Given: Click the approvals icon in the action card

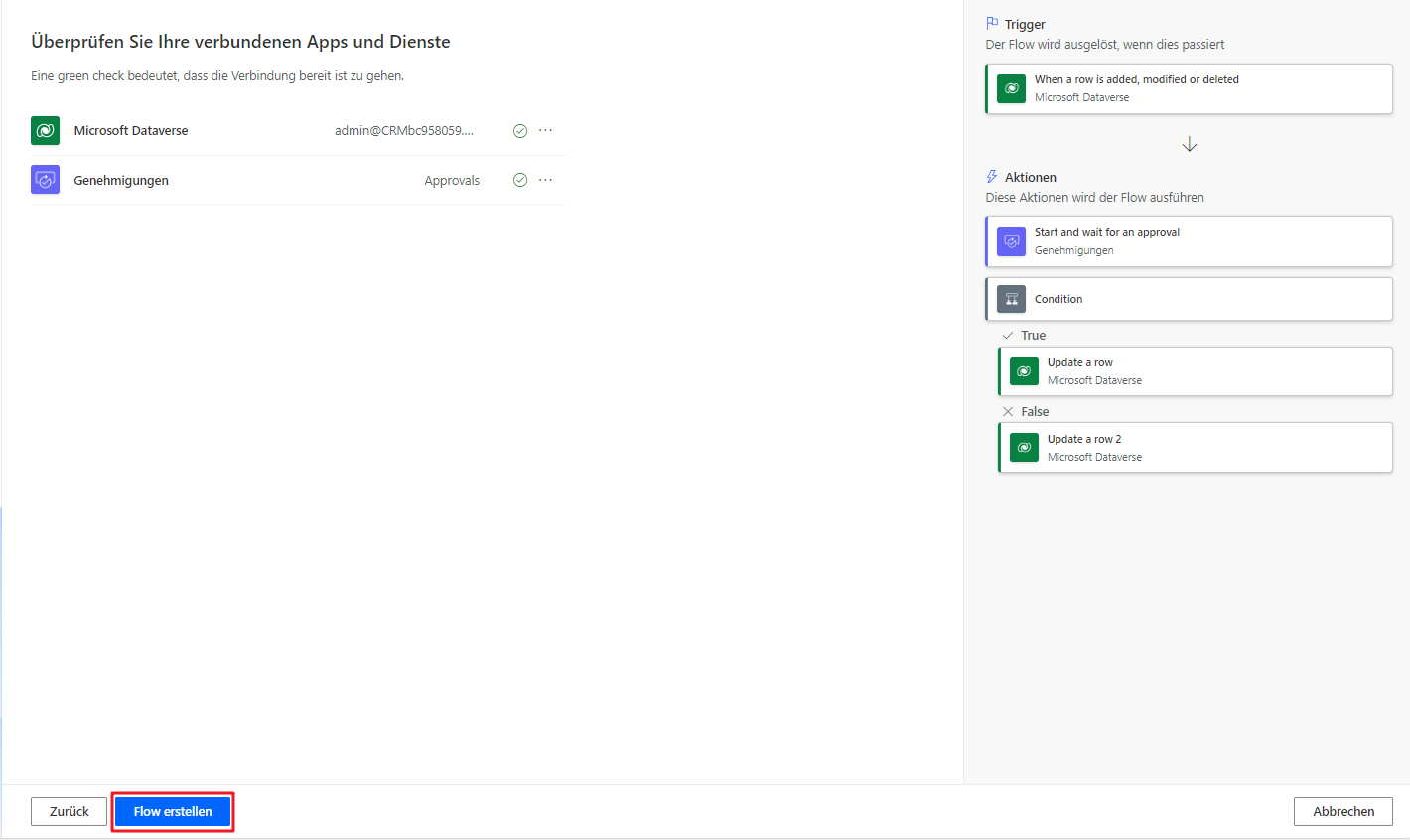Looking at the screenshot, I should coord(1011,241).
